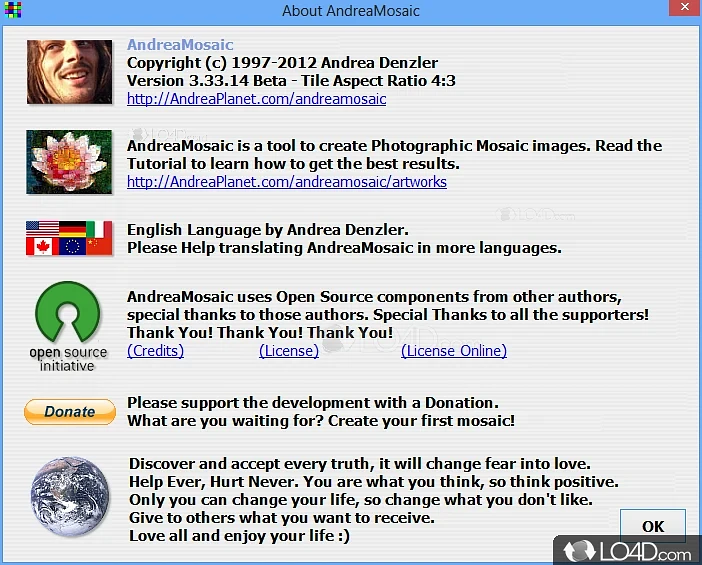This screenshot has width=702, height=565.
Task: Open the andreamosaic/artworks link
Action: pos(287,182)
